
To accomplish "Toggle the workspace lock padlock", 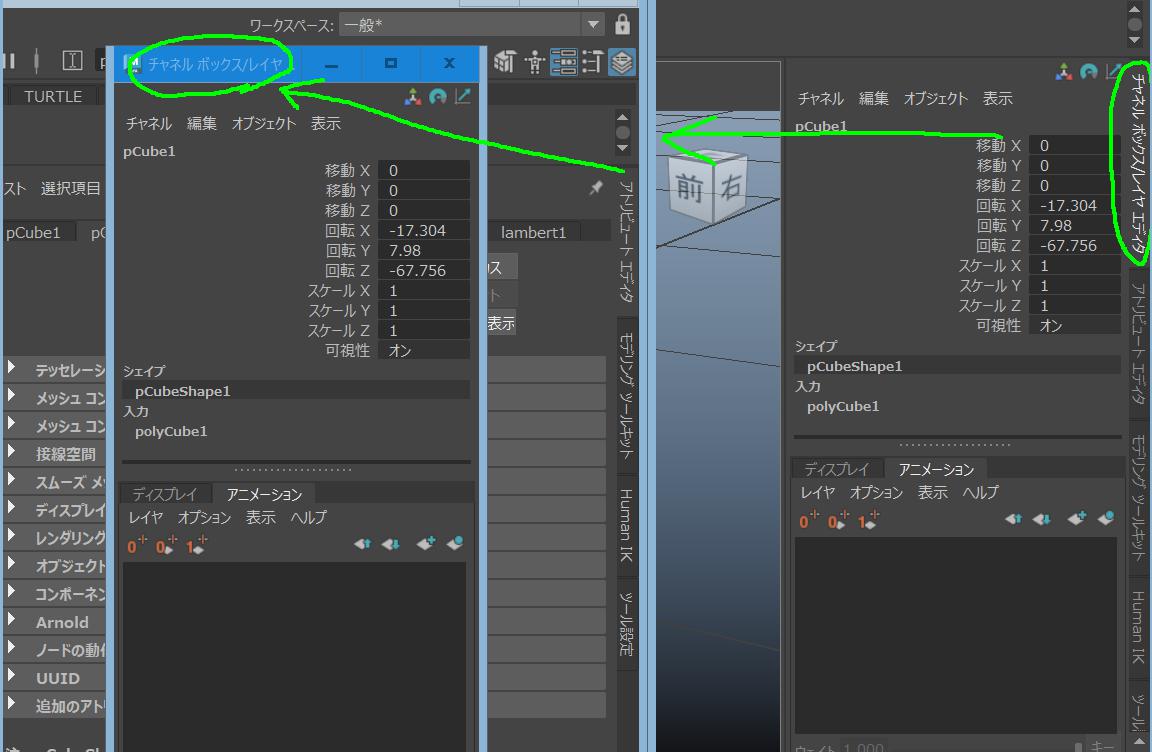I will [622, 24].
